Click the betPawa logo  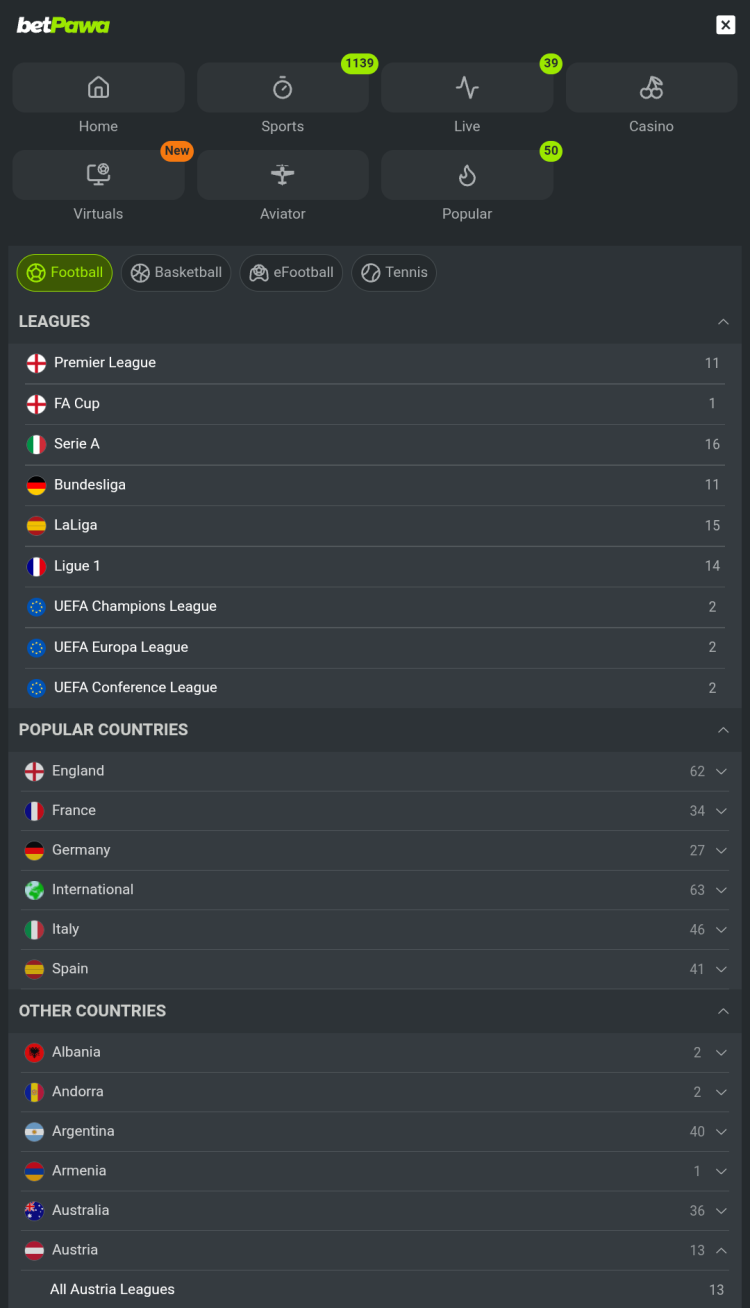(x=63, y=25)
